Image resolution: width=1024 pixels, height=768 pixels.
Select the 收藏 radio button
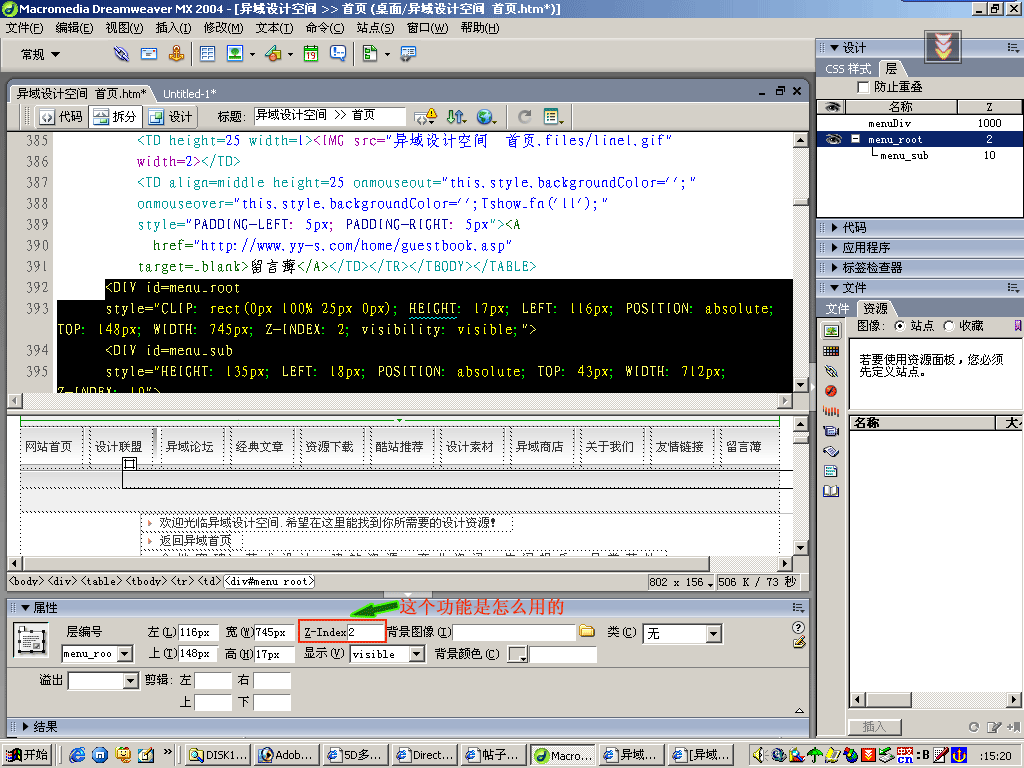point(949,326)
